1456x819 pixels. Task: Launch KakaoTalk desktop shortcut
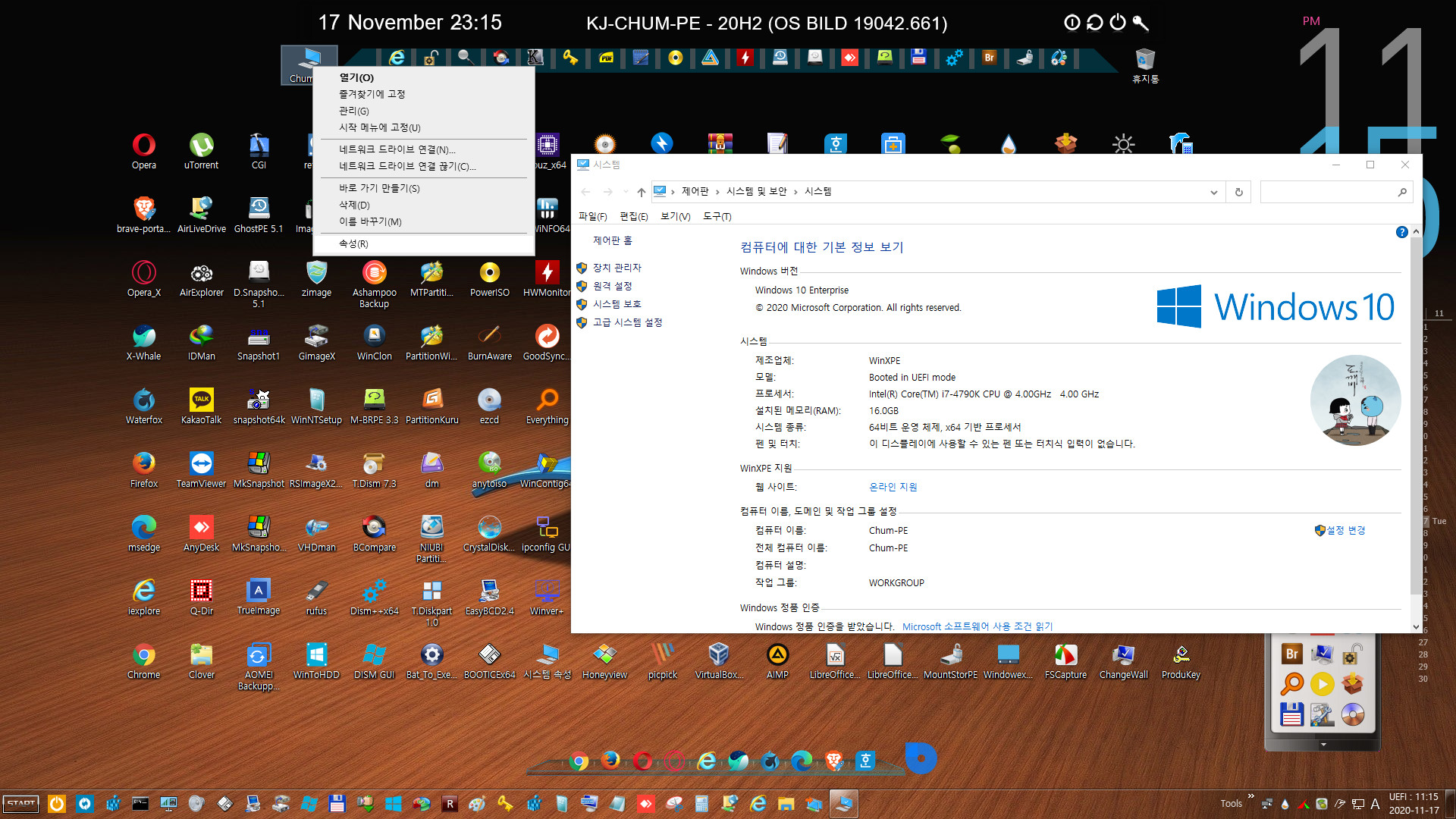(x=201, y=406)
